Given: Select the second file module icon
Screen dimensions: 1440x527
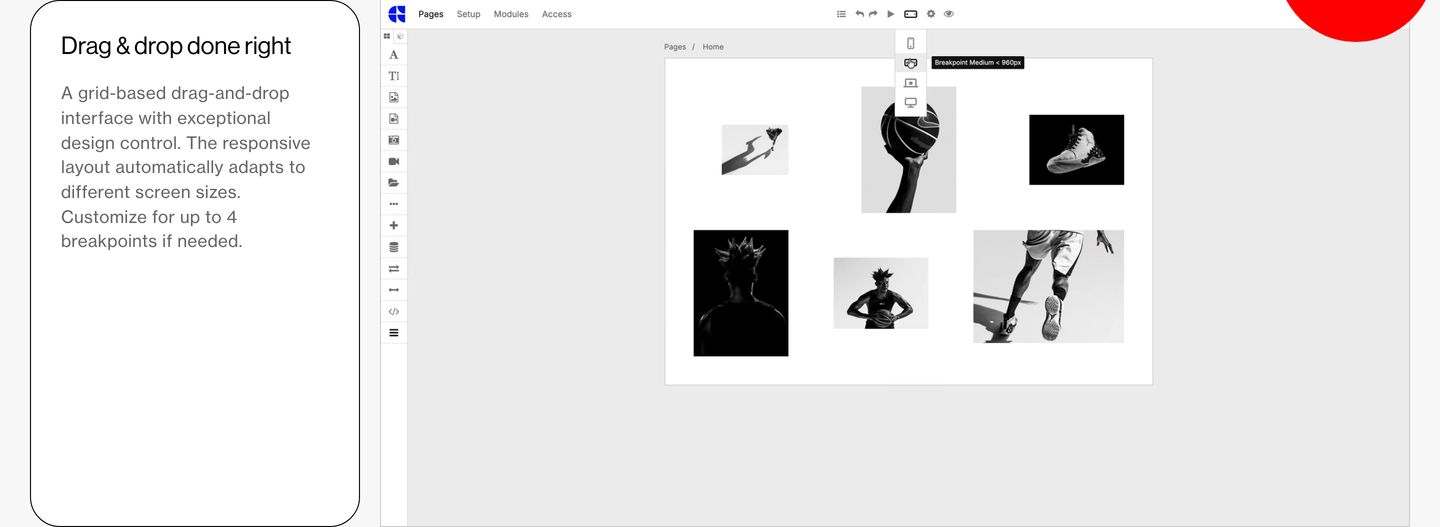Looking at the screenshot, I should 394,119.
